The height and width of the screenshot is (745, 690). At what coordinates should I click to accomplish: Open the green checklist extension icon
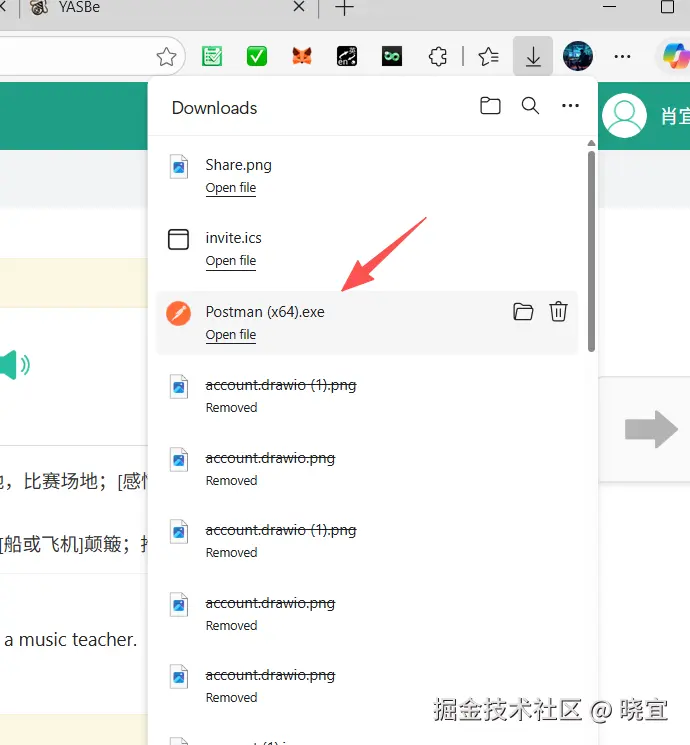[212, 57]
